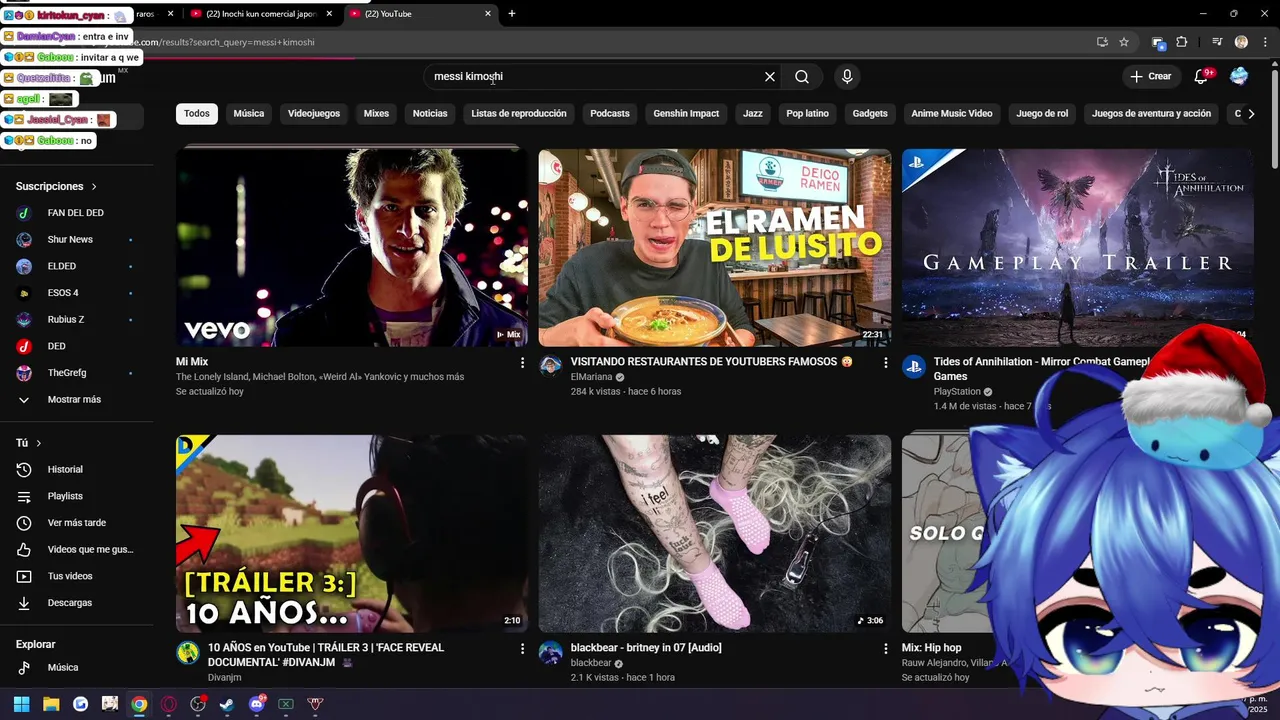
Task: Open options for 10 AÑOS en YouTube video
Action: coord(522,649)
